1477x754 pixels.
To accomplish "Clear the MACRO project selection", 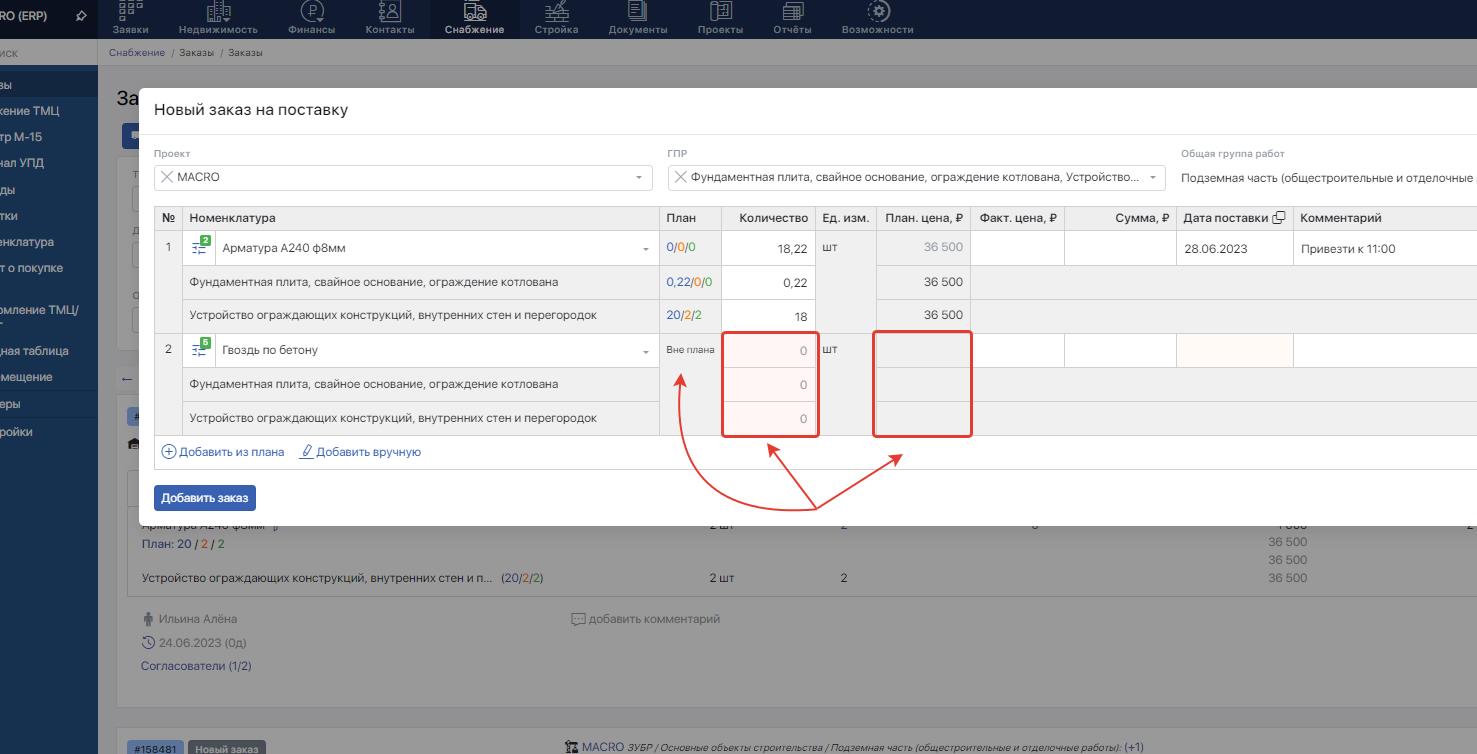I will pos(167,177).
